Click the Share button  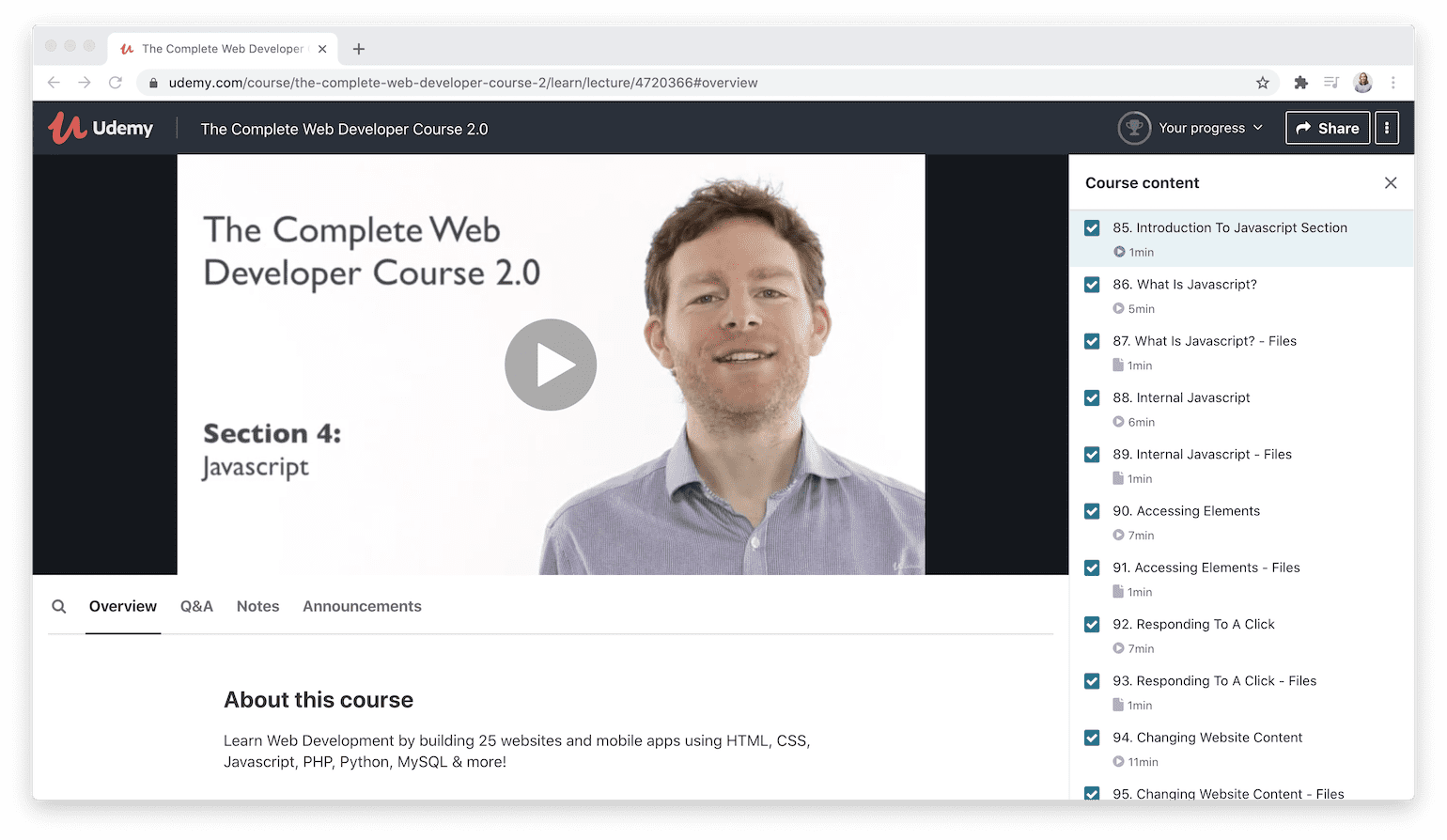(1328, 128)
